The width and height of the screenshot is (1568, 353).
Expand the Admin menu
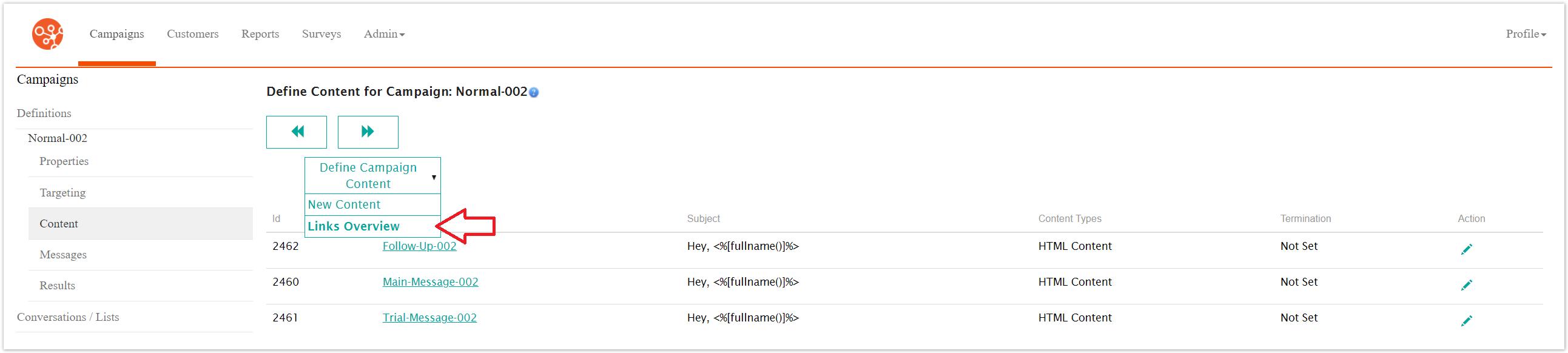(383, 34)
